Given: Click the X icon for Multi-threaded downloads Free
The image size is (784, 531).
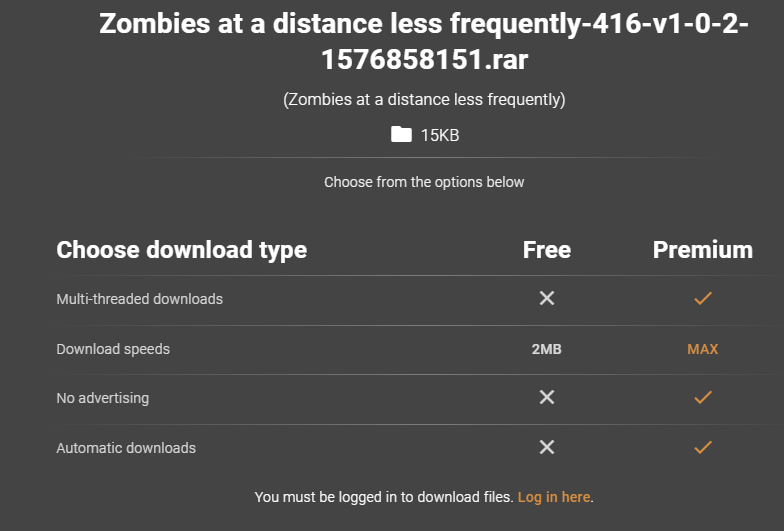Looking at the screenshot, I should tap(547, 298).
